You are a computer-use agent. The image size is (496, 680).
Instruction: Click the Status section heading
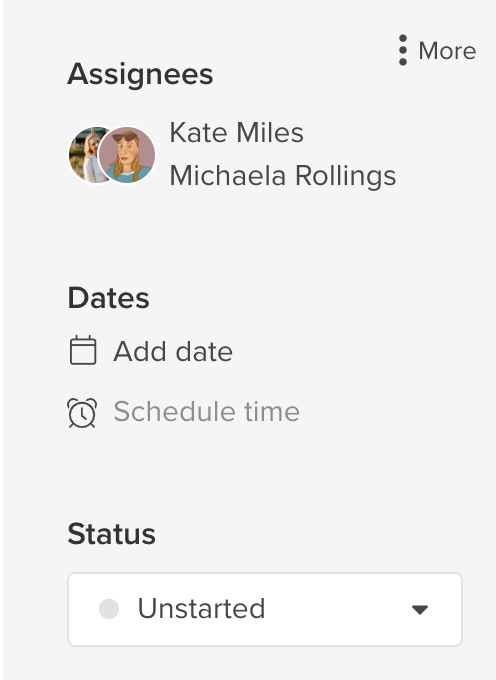tap(111, 533)
